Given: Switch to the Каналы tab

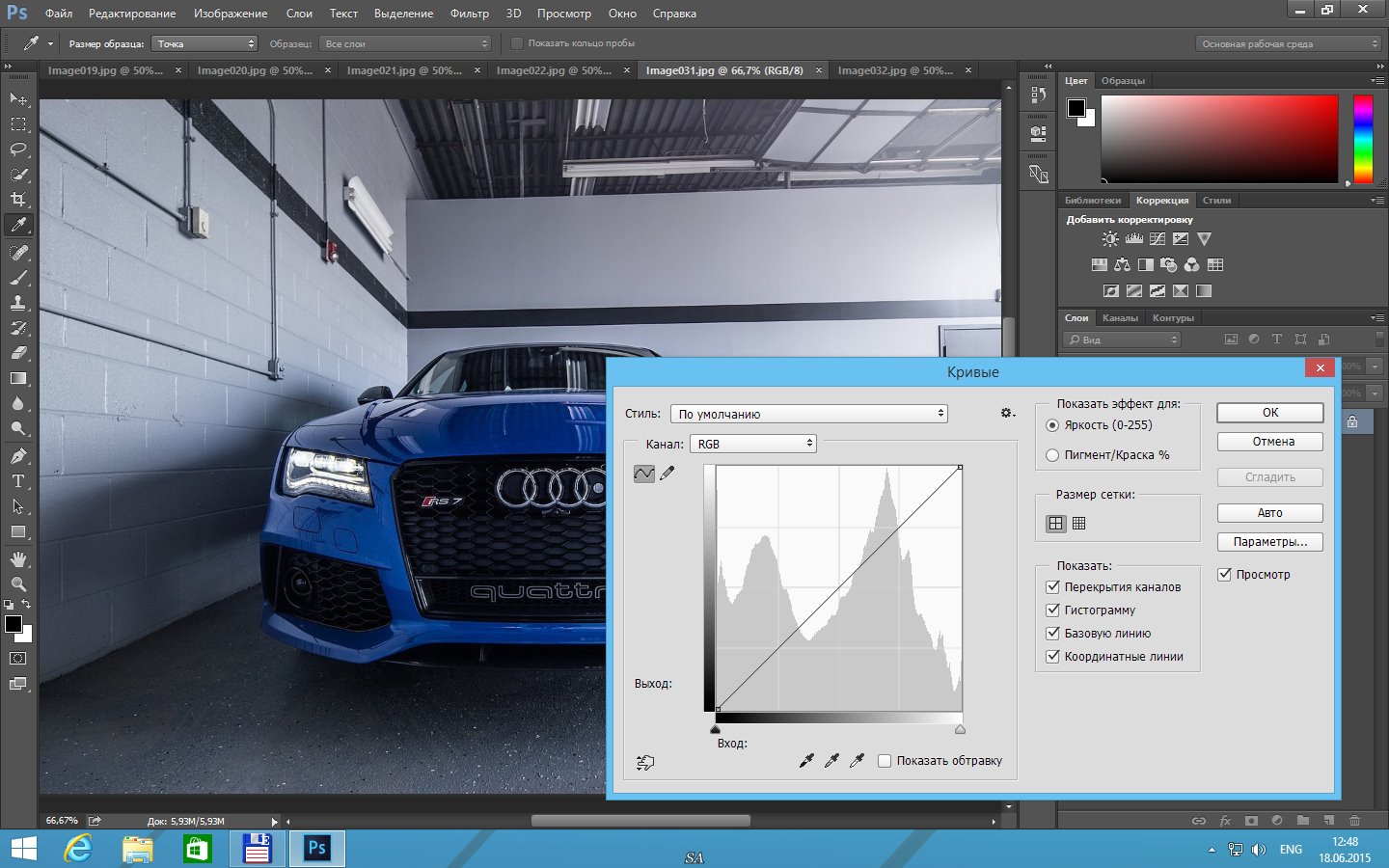Looking at the screenshot, I should 1120,318.
